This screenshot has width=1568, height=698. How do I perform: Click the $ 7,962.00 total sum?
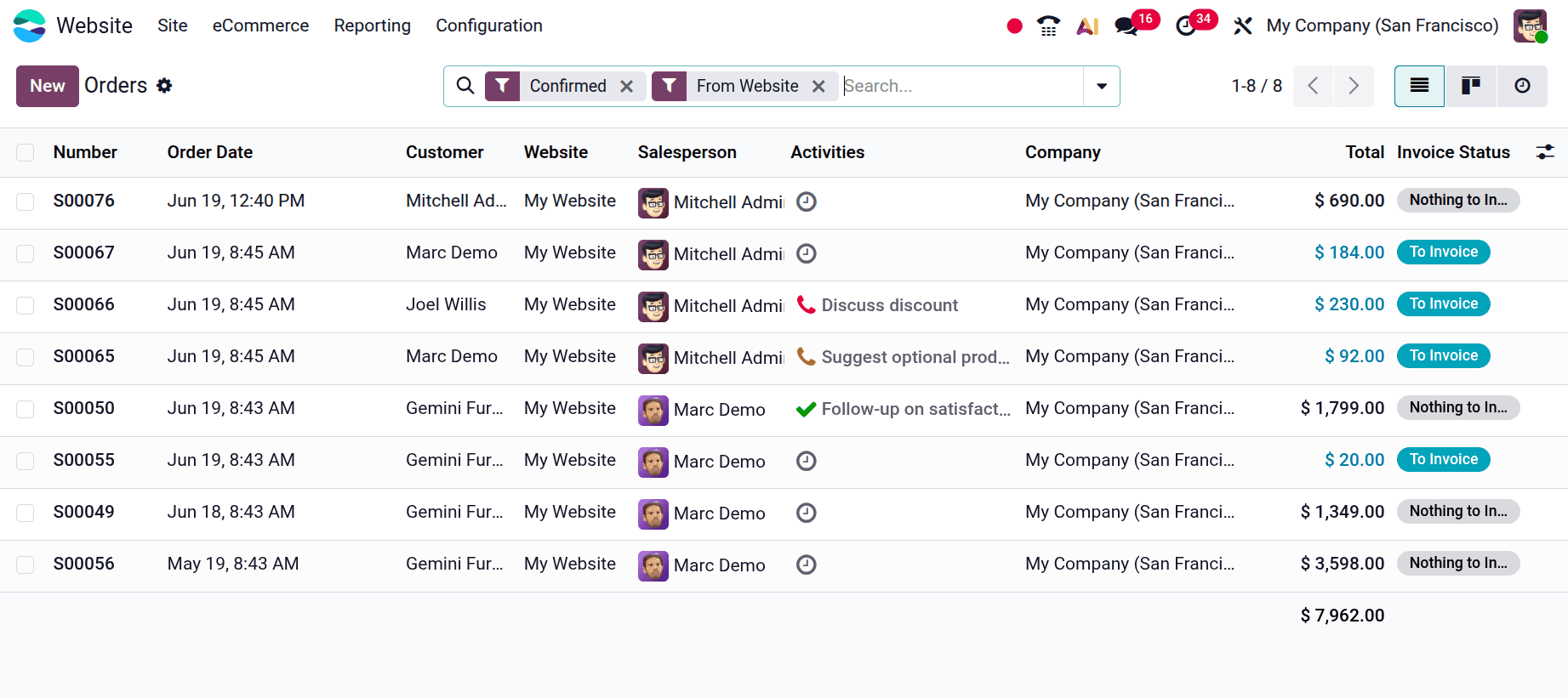1343,616
